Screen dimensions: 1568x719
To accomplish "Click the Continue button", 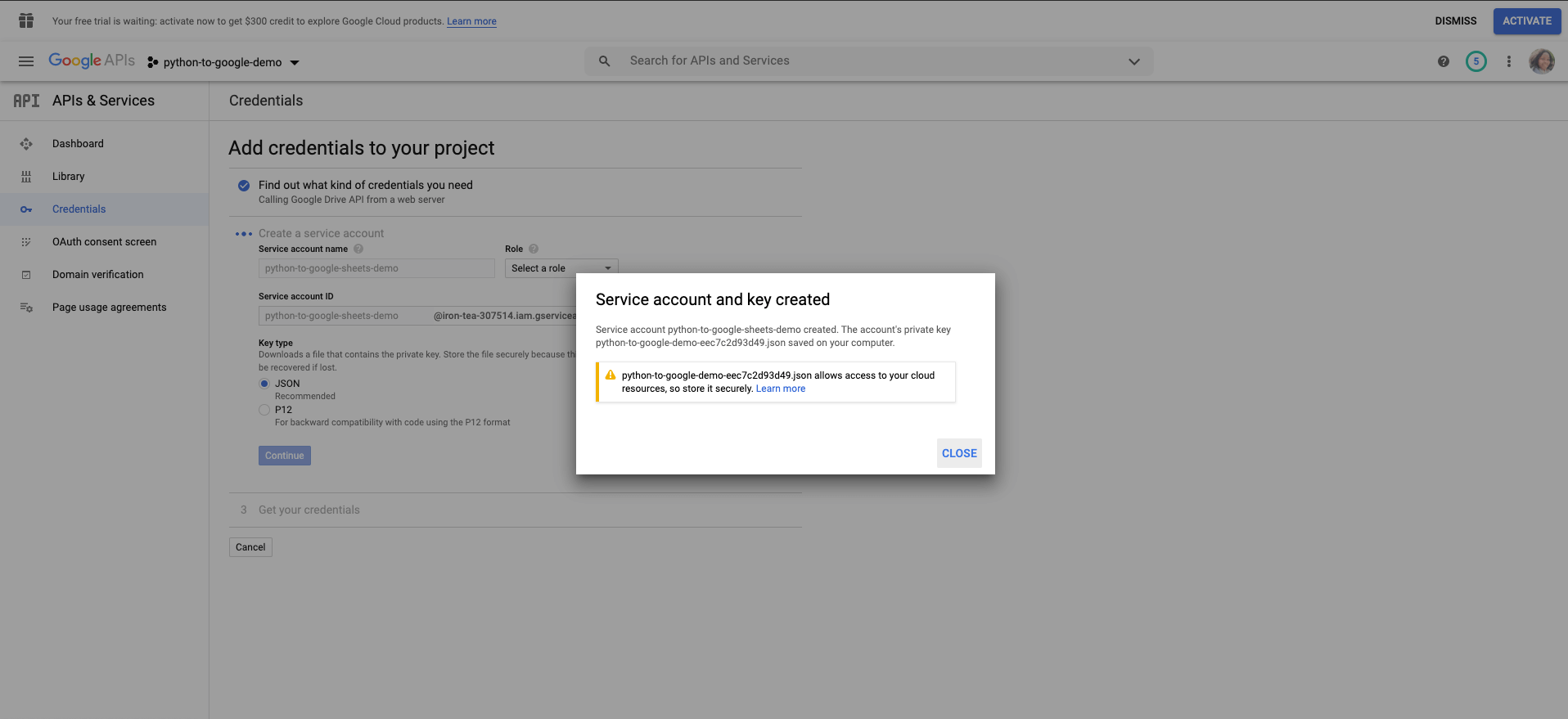I will pos(285,456).
